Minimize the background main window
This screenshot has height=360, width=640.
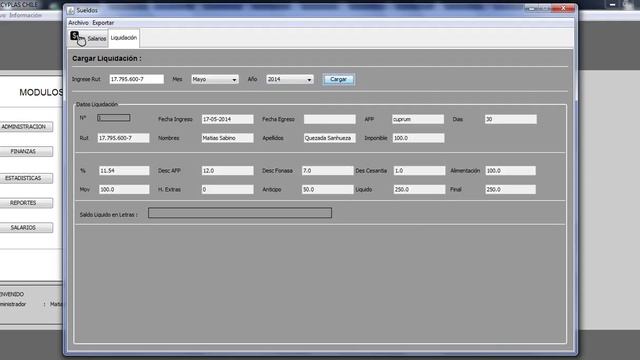pyautogui.click(x=612, y=4)
